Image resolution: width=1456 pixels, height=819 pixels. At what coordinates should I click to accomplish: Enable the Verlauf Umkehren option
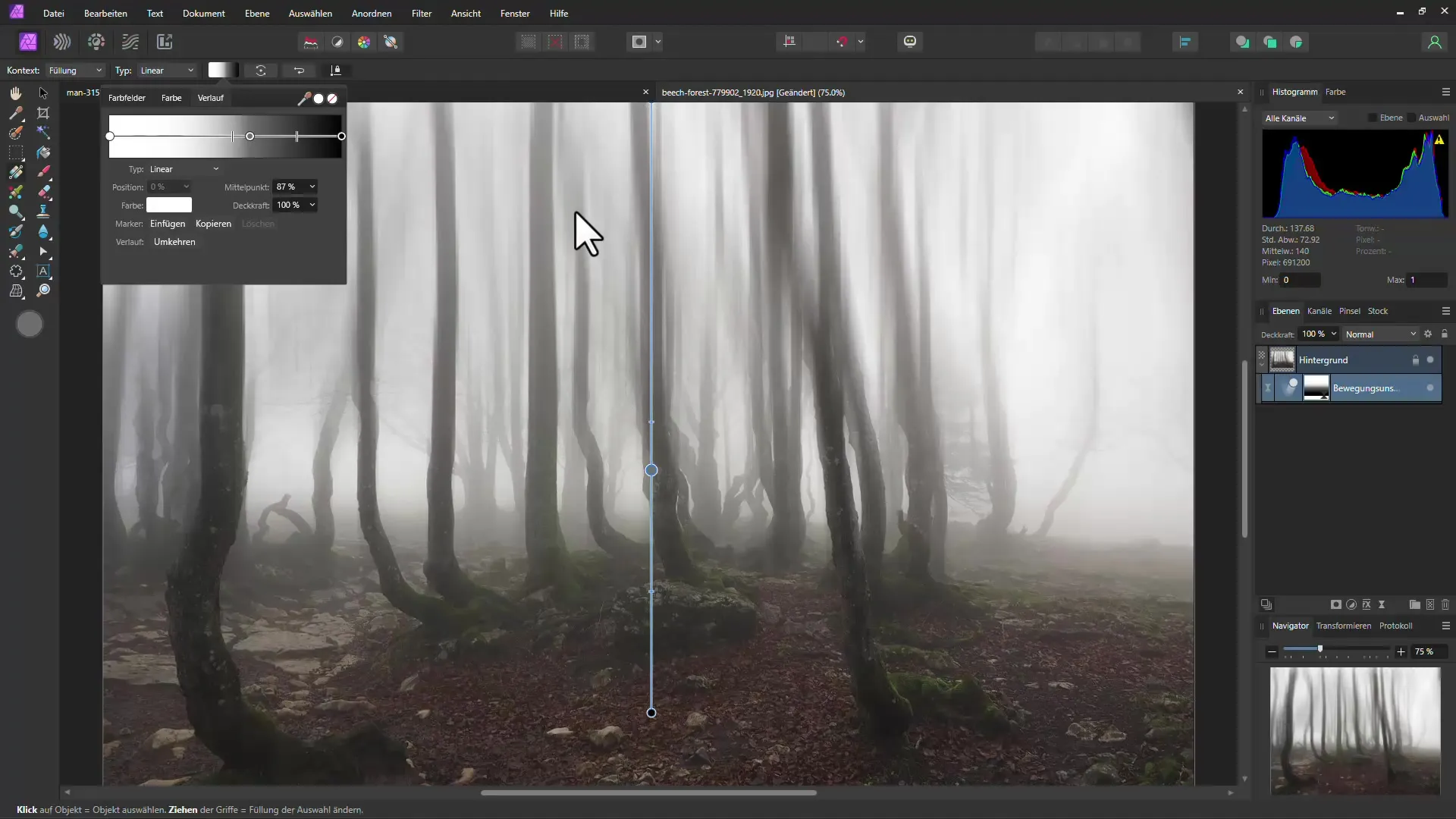pos(174,241)
